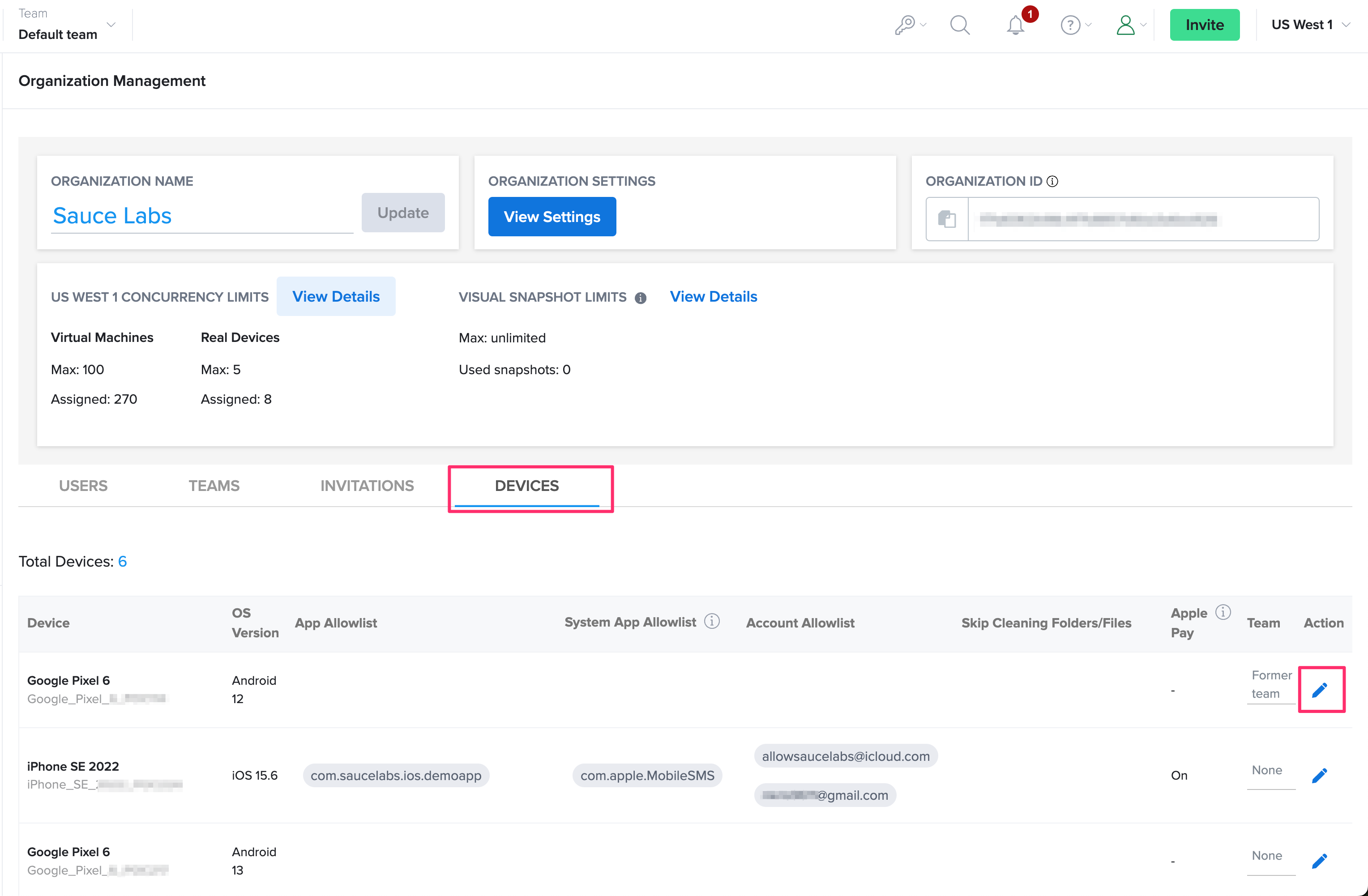The width and height of the screenshot is (1368, 896).
Task: Copy the Organization ID to clipboard
Action: (x=947, y=219)
